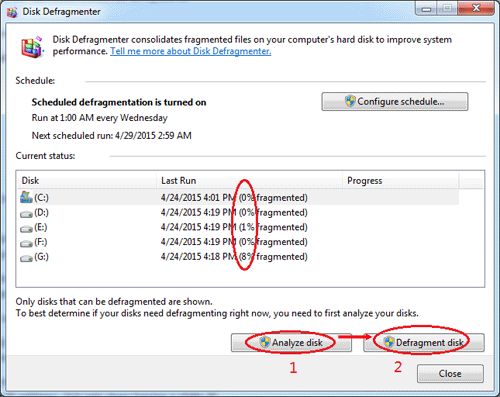
Task: Click the C: last run 4/24/2015 4:01 PM entry
Action: pyautogui.click(x=234, y=198)
